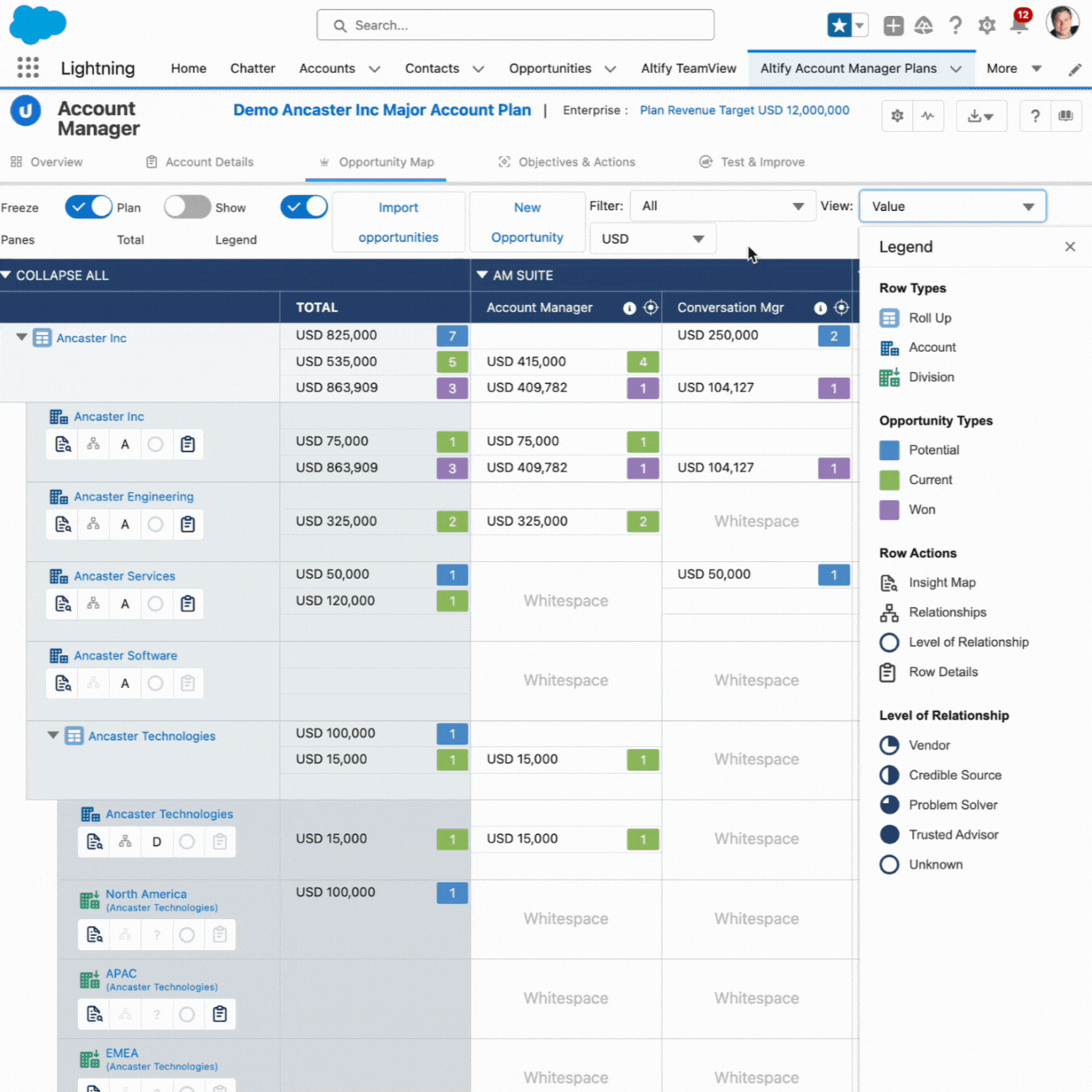Open the Setup gear in header
Viewport: 1092px width, 1092px height.
click(987, 26)
